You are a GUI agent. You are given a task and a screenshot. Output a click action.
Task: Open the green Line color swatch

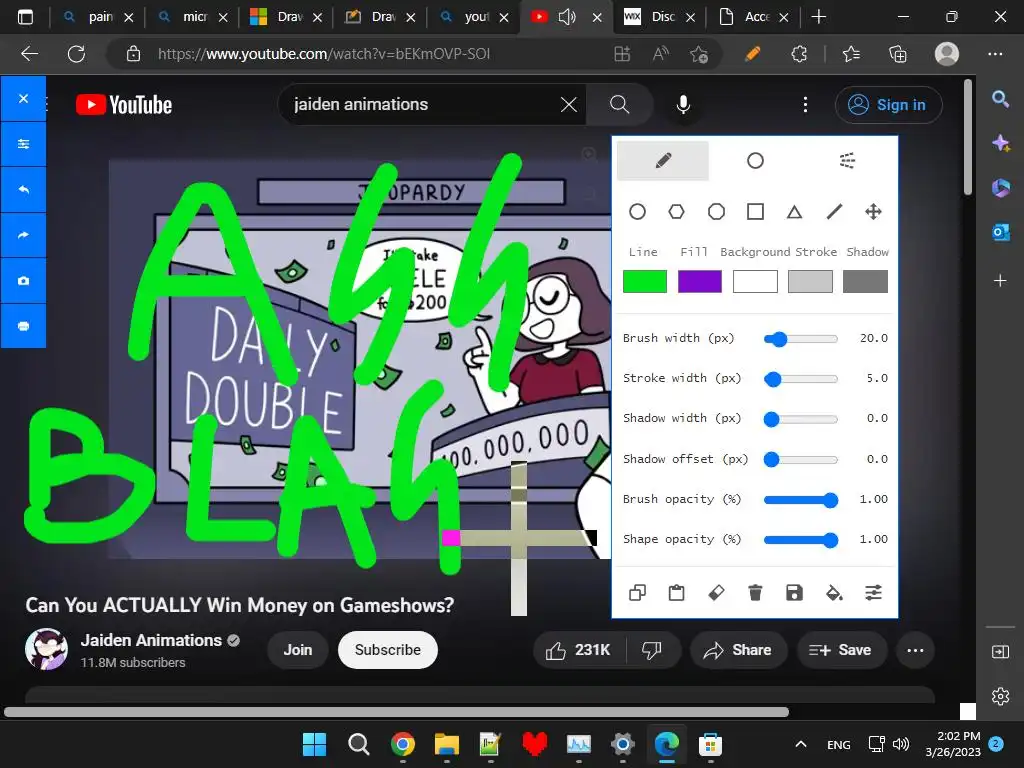coord(645,281)
